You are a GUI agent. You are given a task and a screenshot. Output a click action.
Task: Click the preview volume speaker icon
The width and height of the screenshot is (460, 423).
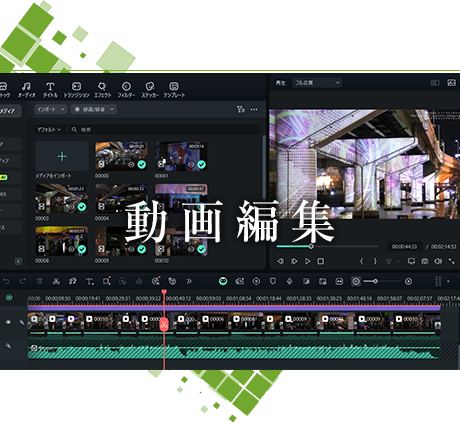438,261
